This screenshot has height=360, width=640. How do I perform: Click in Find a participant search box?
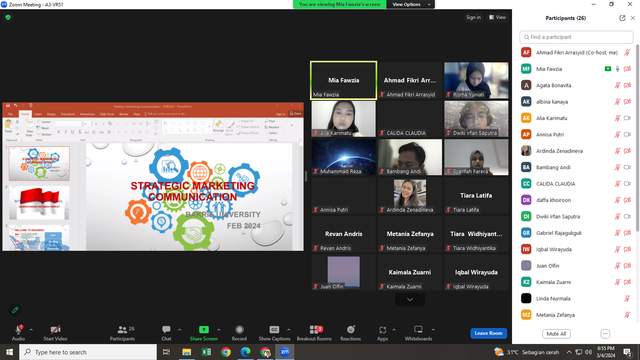(x=576, y=37)
